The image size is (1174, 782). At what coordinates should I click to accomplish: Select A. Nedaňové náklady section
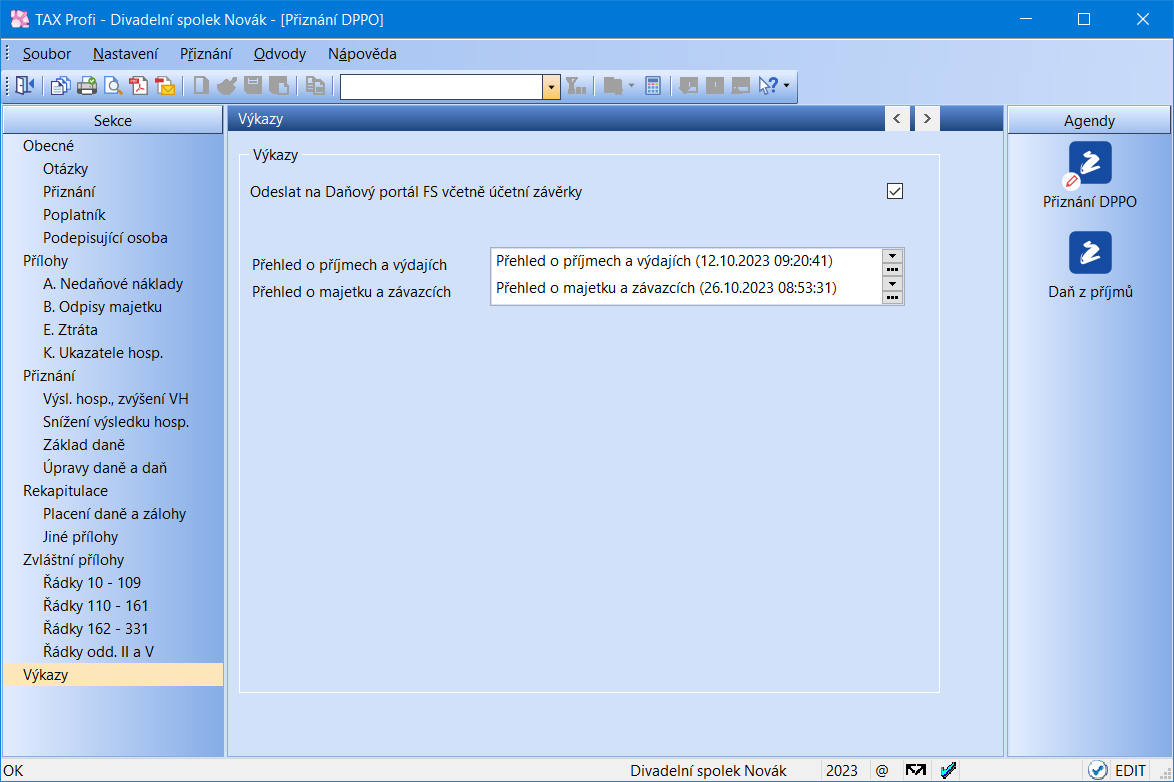[113, 284]
